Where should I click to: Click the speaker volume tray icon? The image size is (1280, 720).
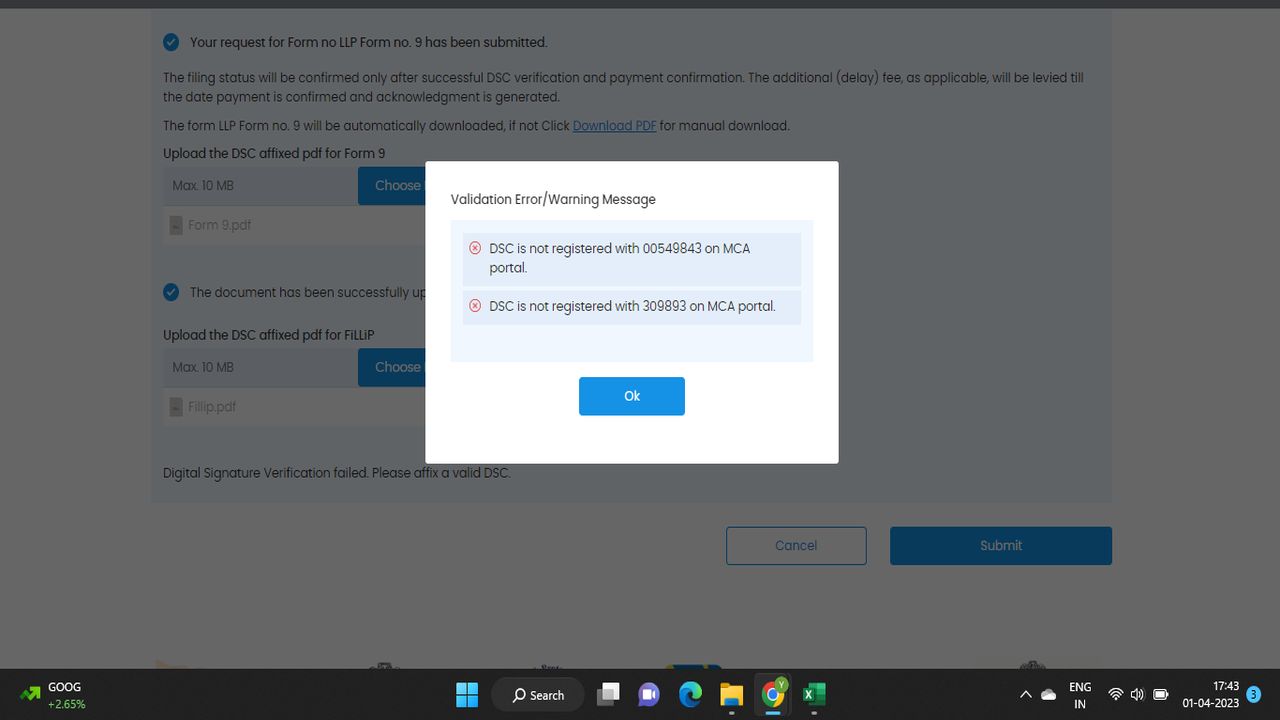click(x=1137, y=695)
